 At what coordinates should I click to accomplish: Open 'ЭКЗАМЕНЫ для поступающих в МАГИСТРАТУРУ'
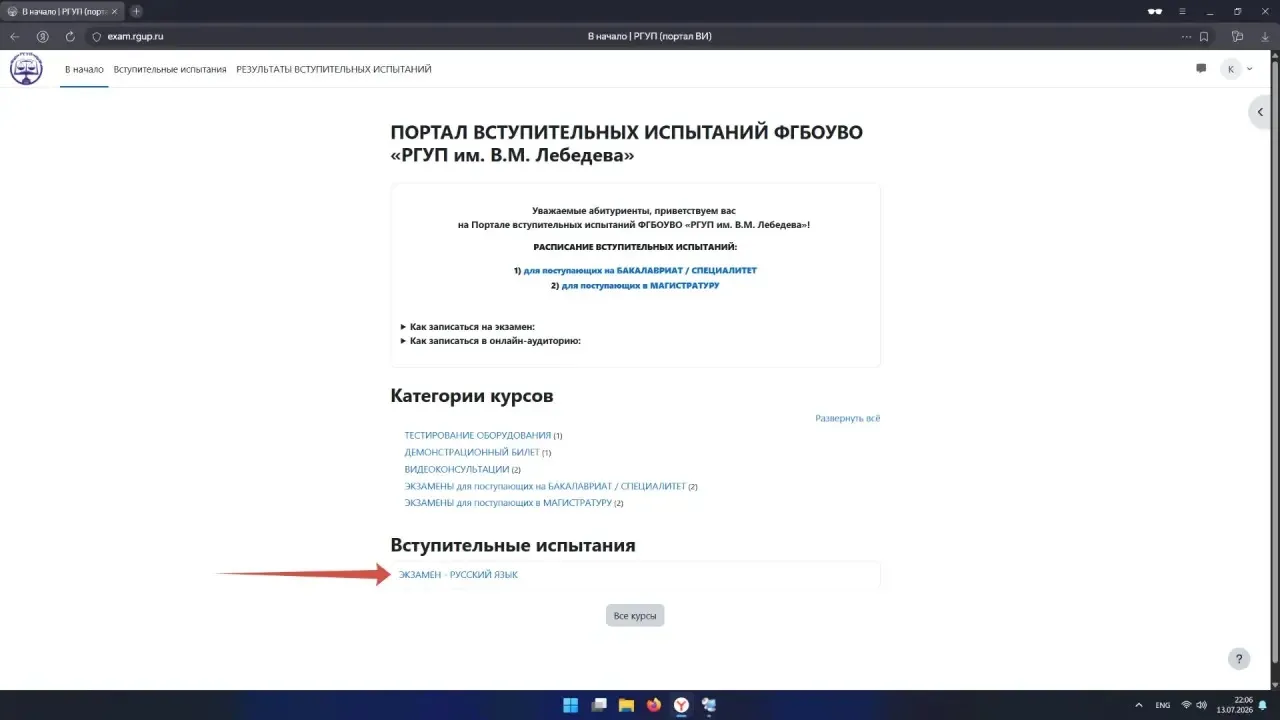pos(508,503)
